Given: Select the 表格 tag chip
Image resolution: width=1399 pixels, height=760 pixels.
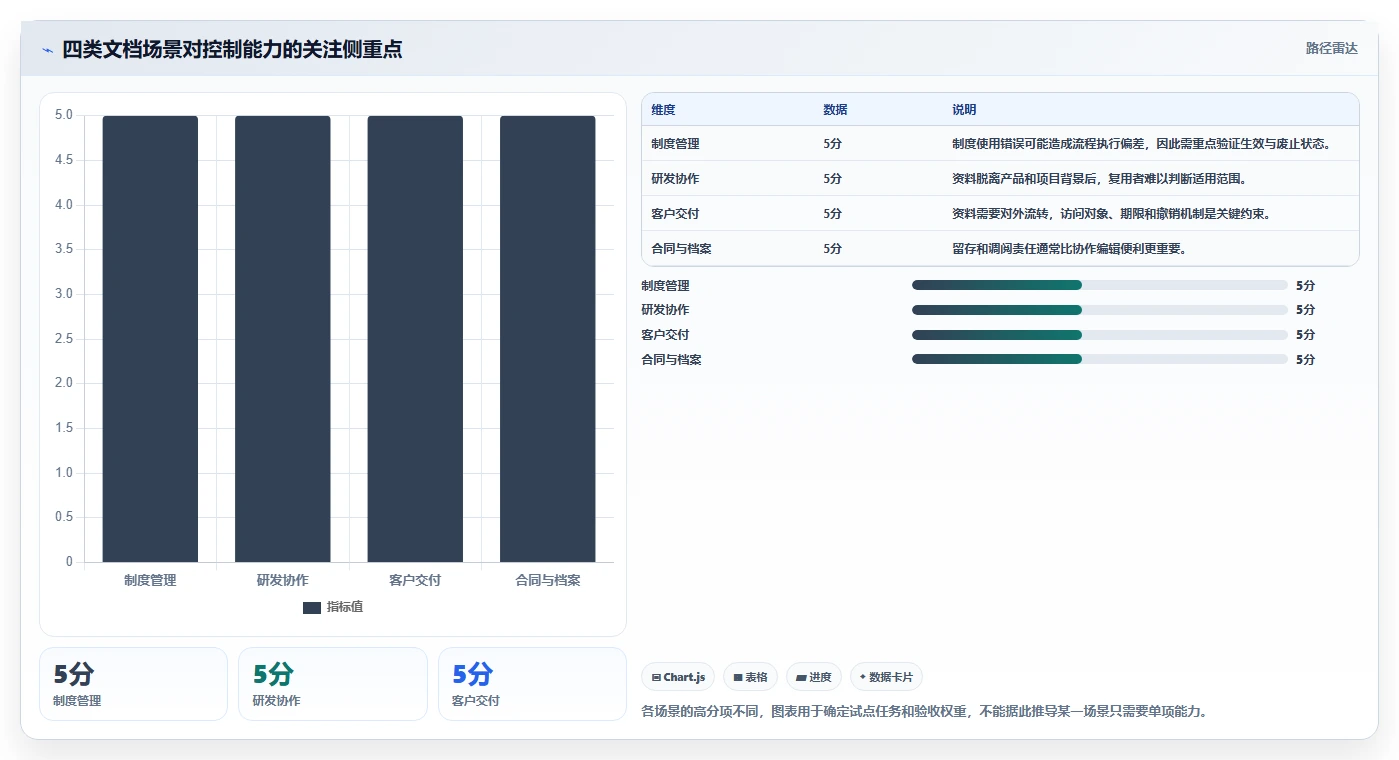Looking at the screenshot, I should tap(750, 677).
